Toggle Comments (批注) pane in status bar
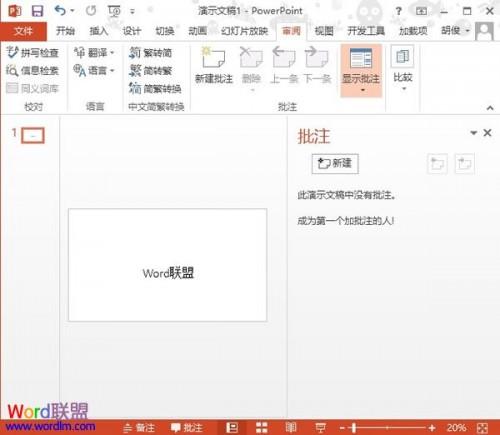Viewport: 500px width, 435px height. (x=187, y=428)
